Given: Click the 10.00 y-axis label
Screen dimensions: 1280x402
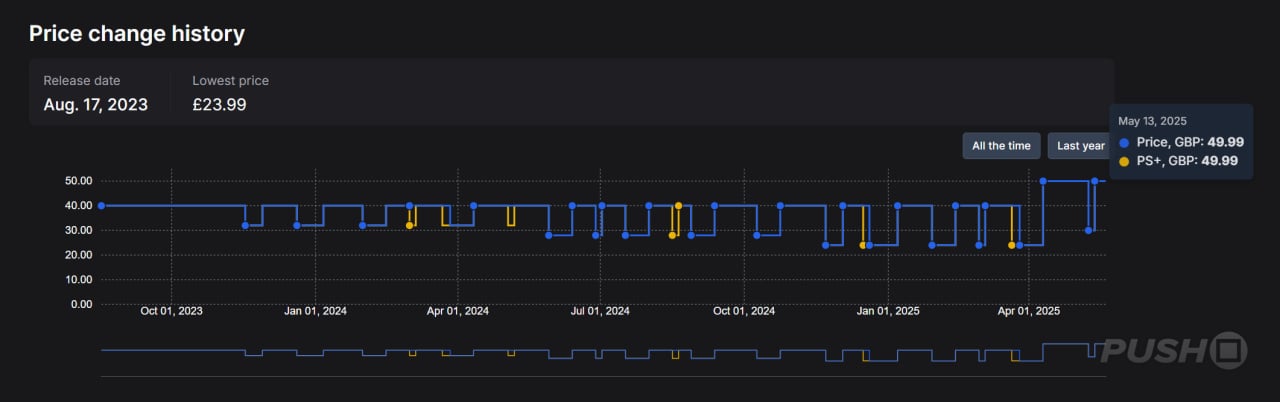Looking at the screenshot, I should click(x=78, y=279).
